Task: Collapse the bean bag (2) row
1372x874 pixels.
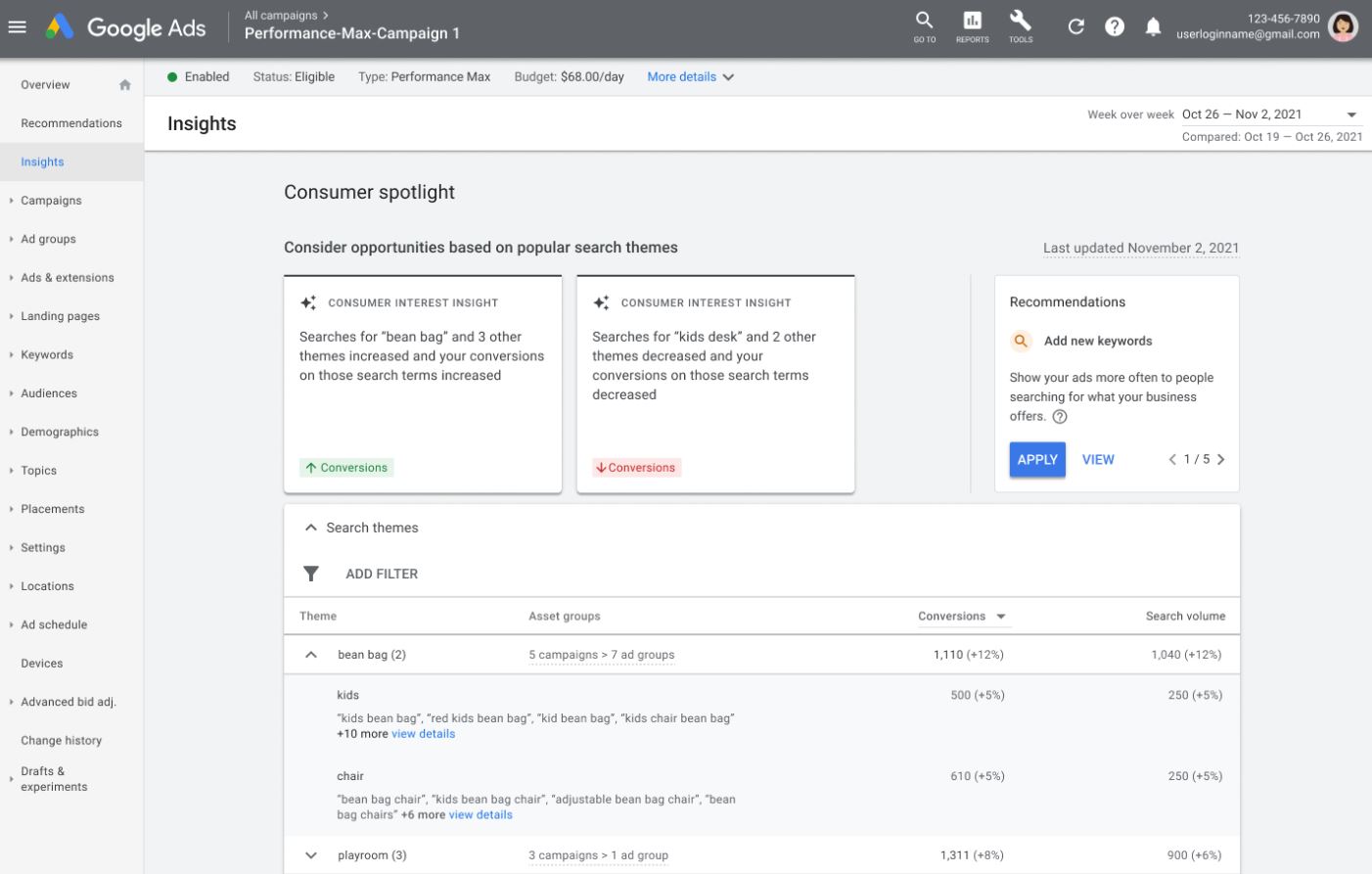Action: pos(310,655)
